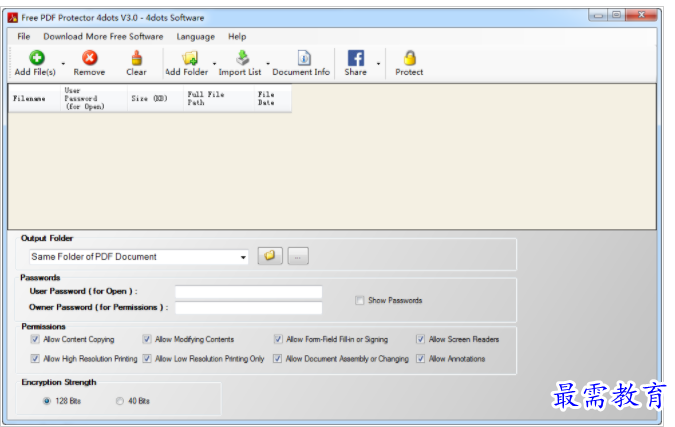Uncheck Allow High Resolution Printing

[x=35, y=358]
